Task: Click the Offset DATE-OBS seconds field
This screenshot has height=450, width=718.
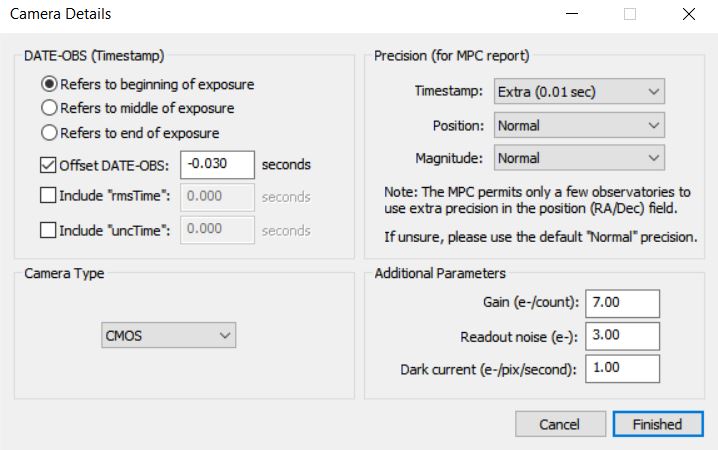Action: 217,165
